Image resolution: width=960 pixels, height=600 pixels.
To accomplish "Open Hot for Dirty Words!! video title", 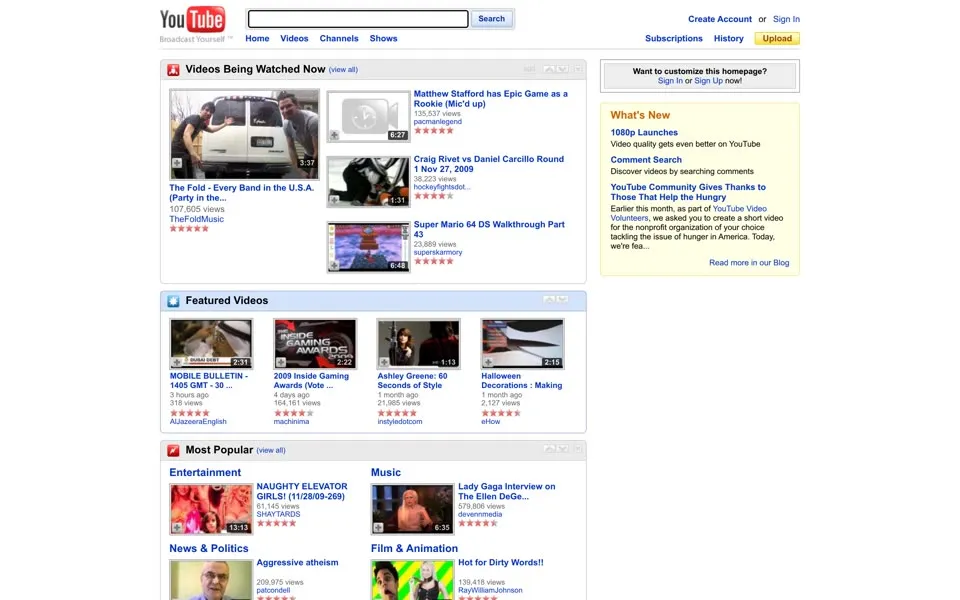I will click(x=501, y=563).
